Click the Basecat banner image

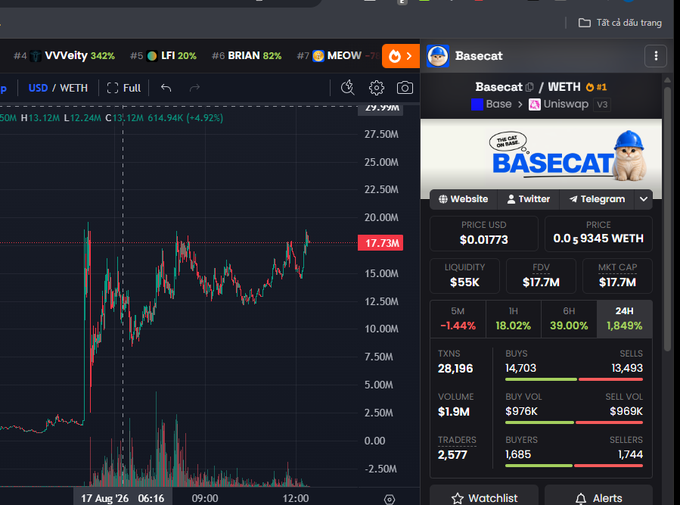[x=541, y=158]
